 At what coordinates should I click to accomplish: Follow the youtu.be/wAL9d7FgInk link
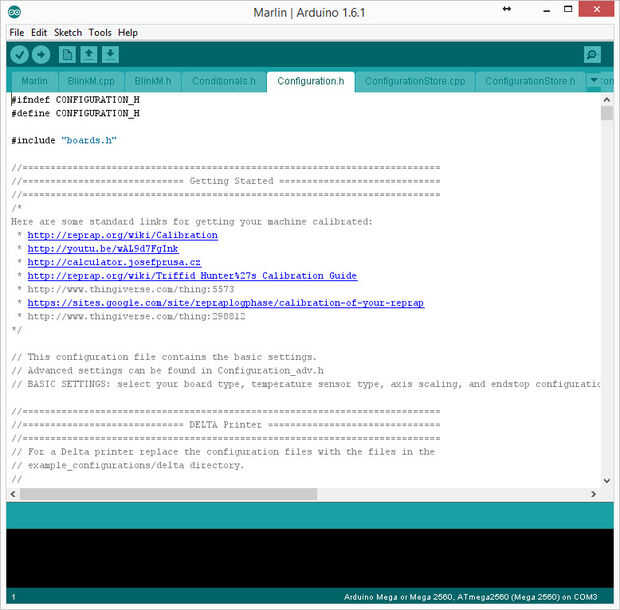coord(103,249)
